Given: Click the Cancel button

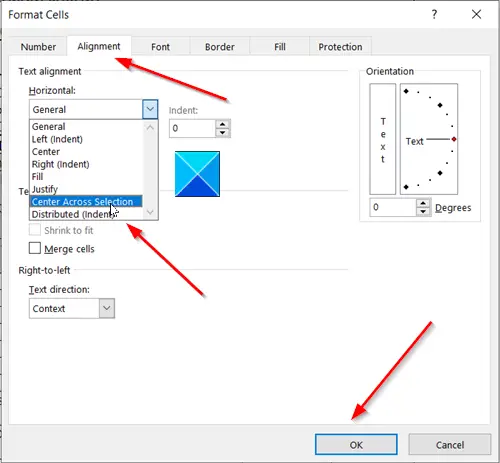Looking at the screenshot, I should click(x=450, y=444).
